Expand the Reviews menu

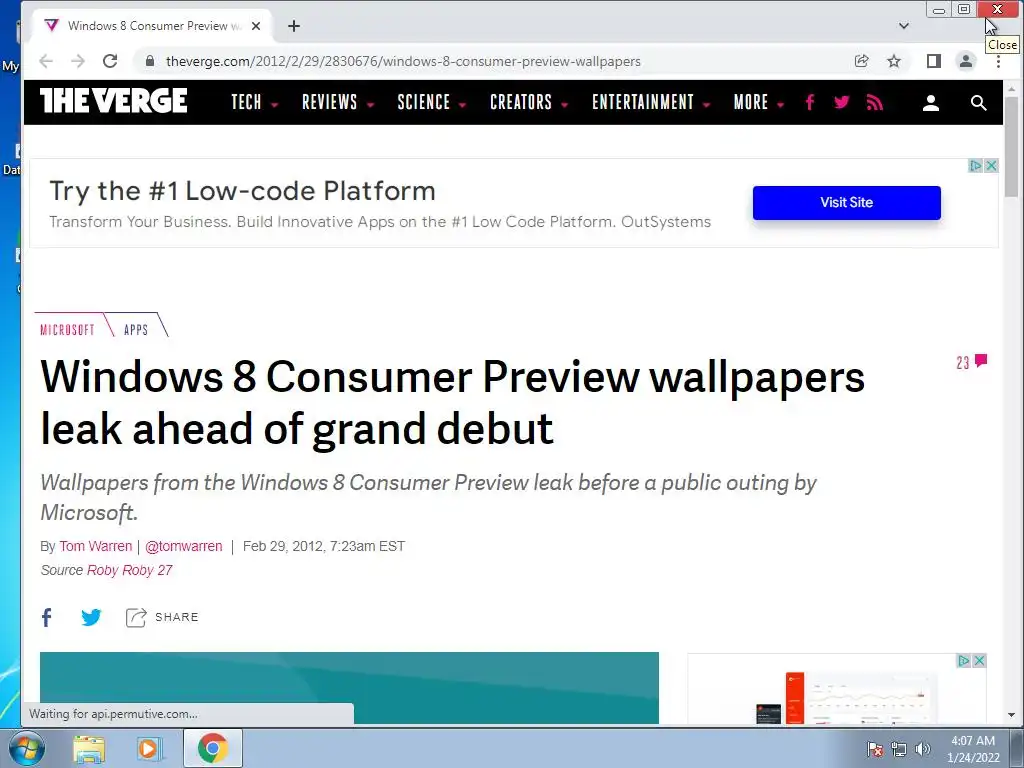(337, 103)
